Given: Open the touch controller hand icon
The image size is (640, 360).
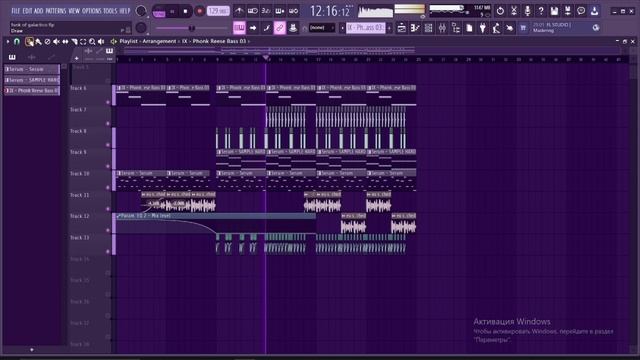Looking at the screenshot, I should (509, 28).
